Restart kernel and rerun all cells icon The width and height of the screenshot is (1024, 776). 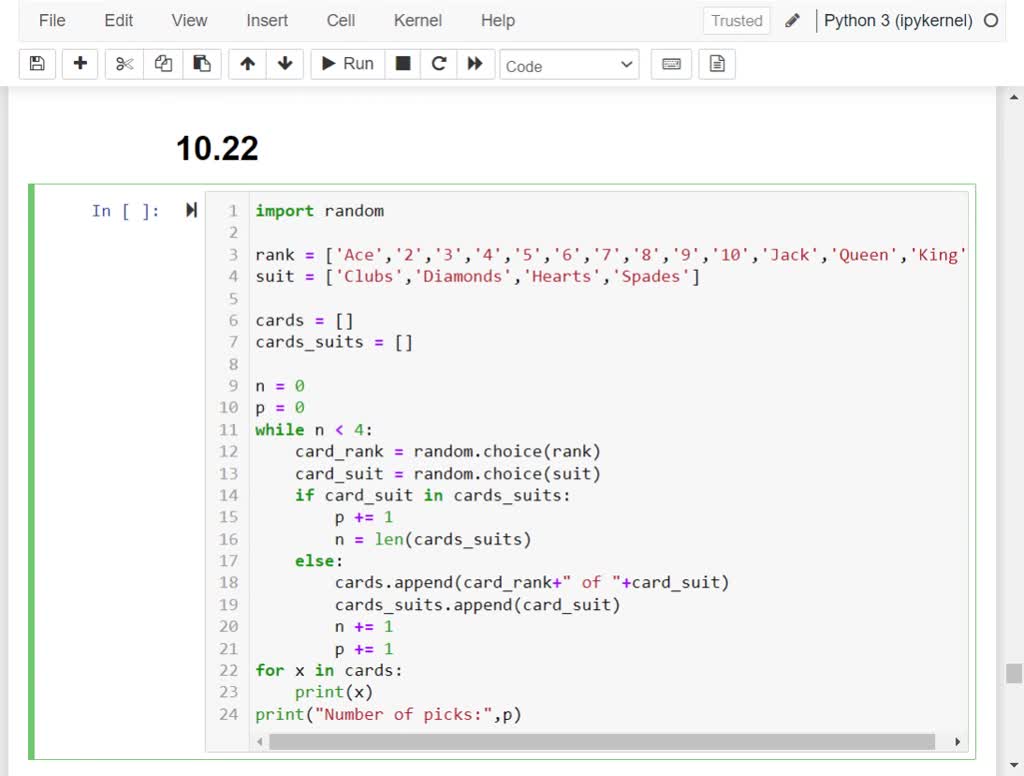pyautogui.click(x=475, y=64)
